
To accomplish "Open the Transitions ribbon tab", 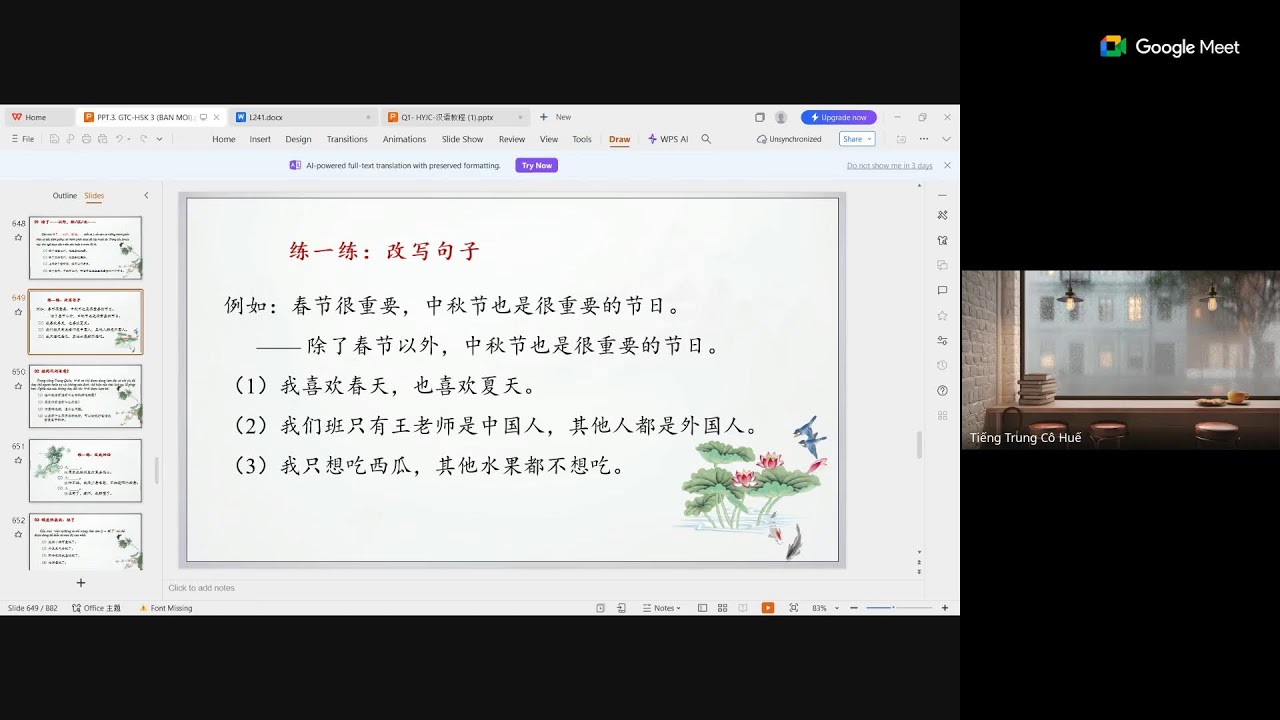I will pos(347,139).
